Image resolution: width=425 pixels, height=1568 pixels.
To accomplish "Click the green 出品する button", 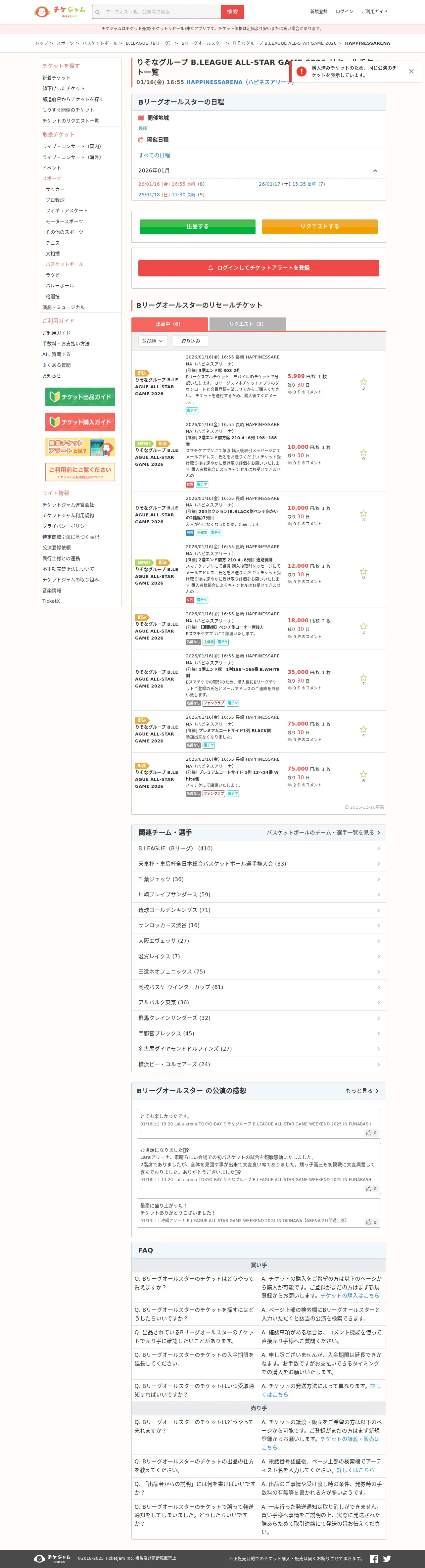I will 197,226.
